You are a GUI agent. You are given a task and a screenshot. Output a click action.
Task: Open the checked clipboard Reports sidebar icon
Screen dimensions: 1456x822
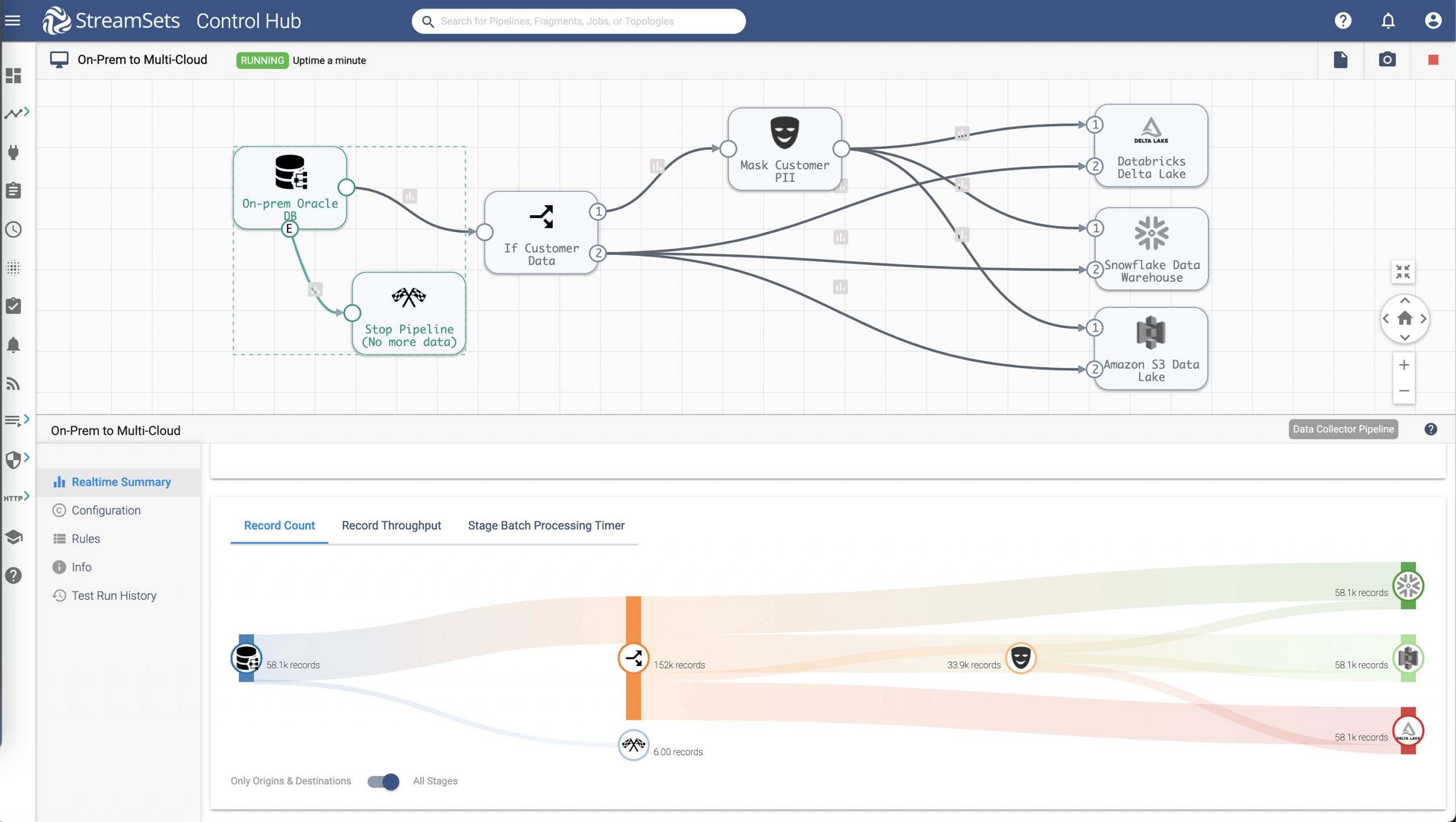click(x=13, y=305)
